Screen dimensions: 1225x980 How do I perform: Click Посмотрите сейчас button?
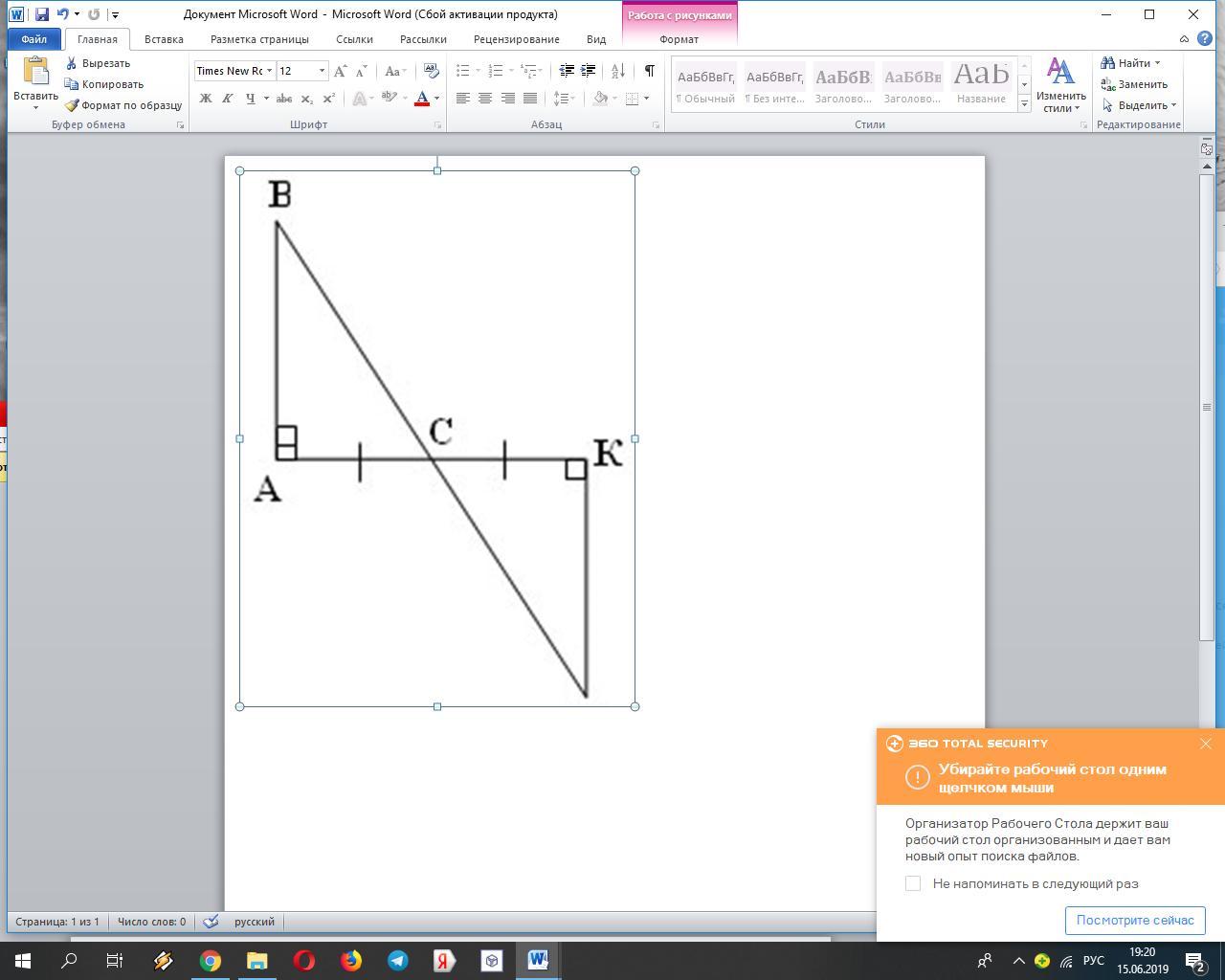coord(1135,920)
